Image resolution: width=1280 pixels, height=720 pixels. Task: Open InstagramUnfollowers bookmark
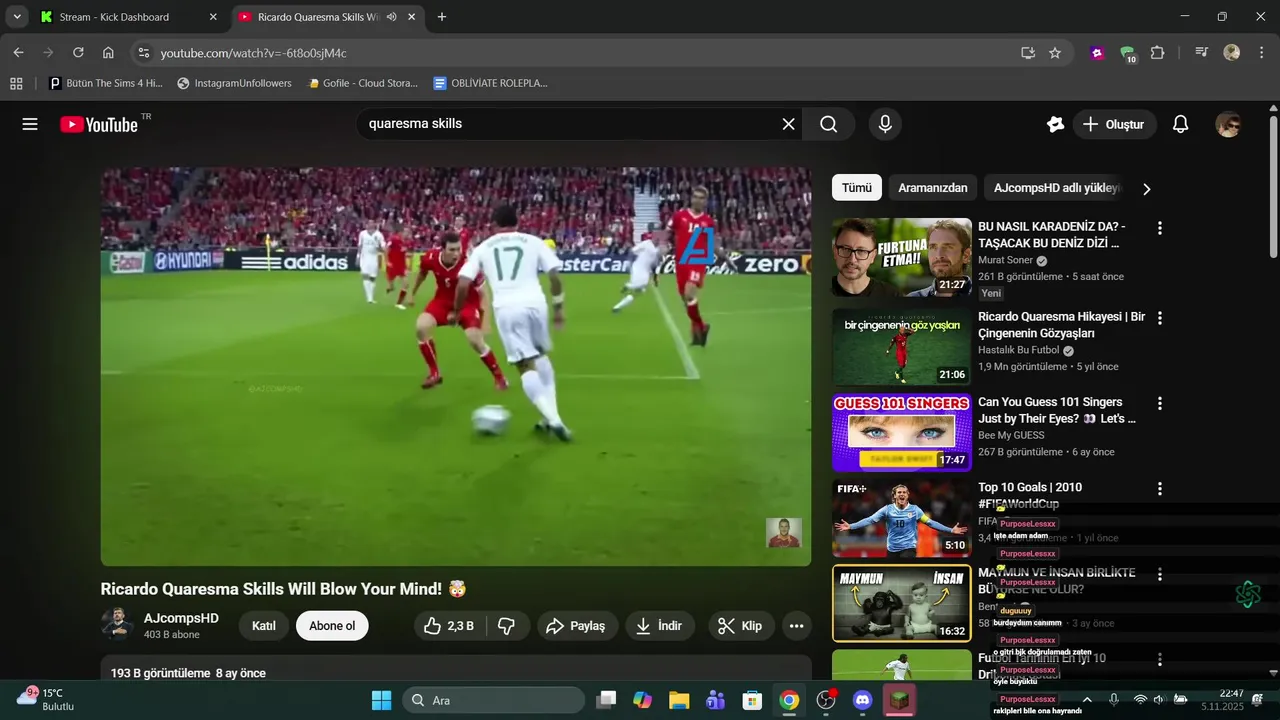point(234,83)
